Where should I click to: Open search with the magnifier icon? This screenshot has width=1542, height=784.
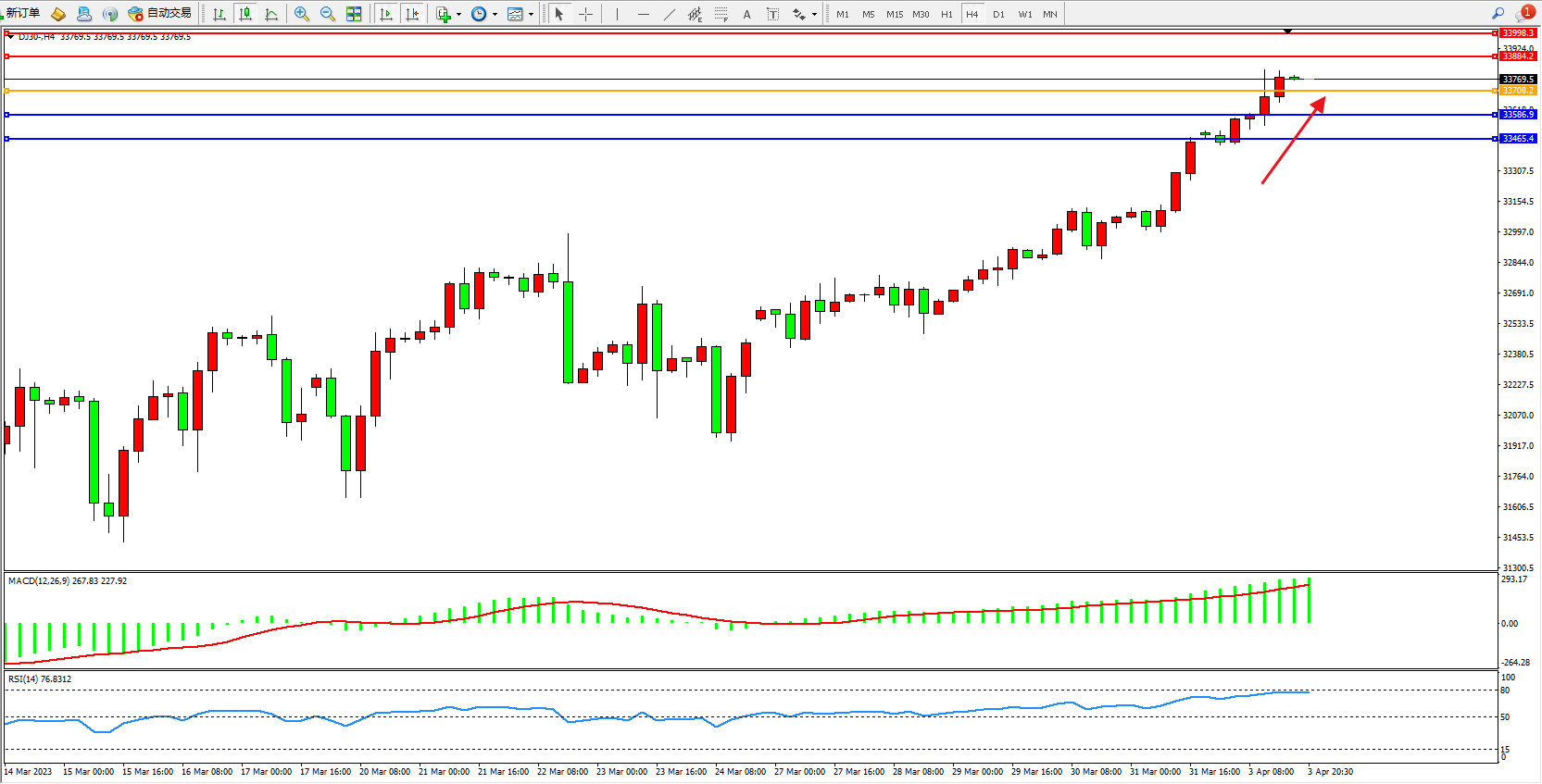coord(1498,13)
